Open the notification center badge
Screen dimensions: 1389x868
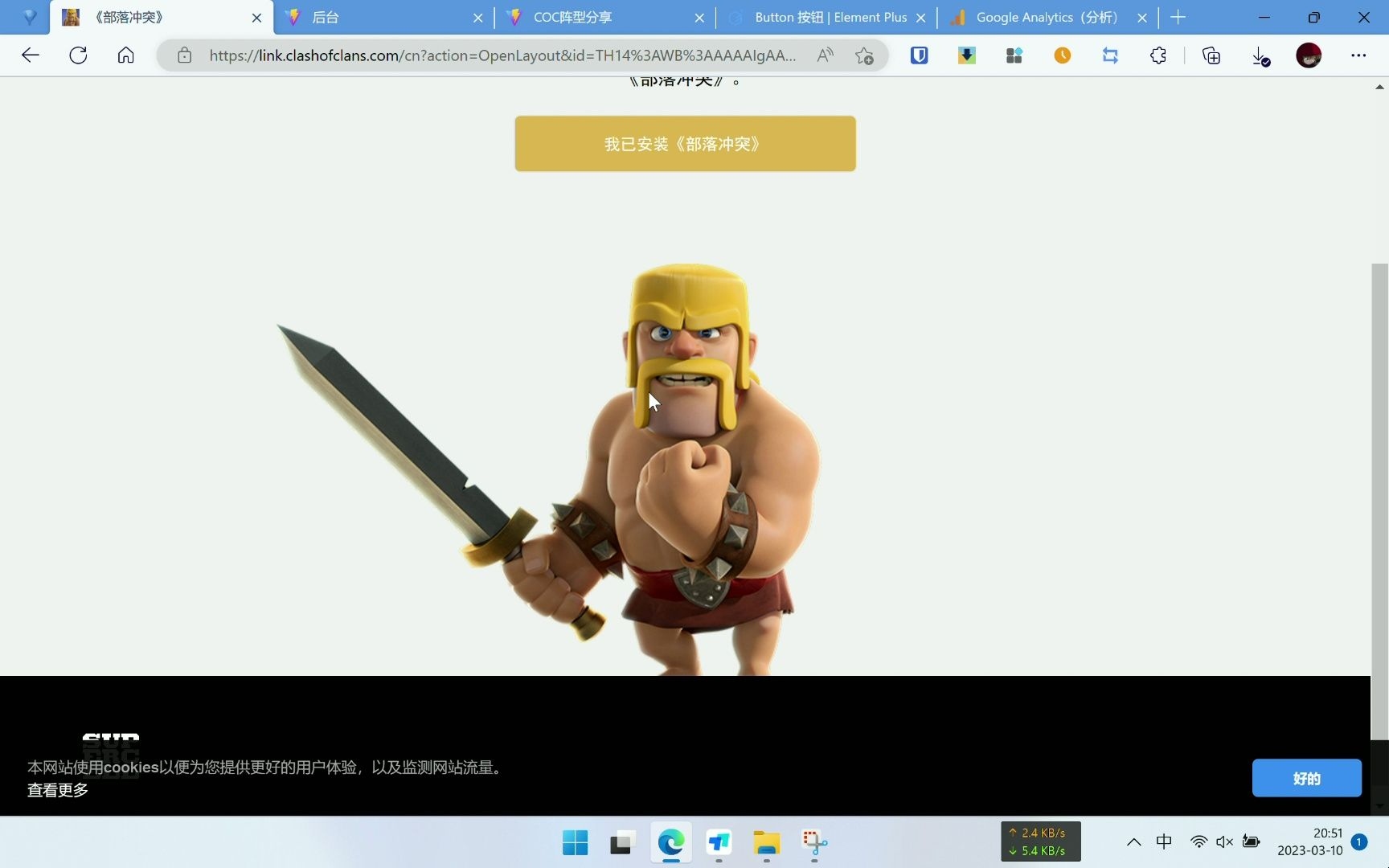(x=1359, y=841)
